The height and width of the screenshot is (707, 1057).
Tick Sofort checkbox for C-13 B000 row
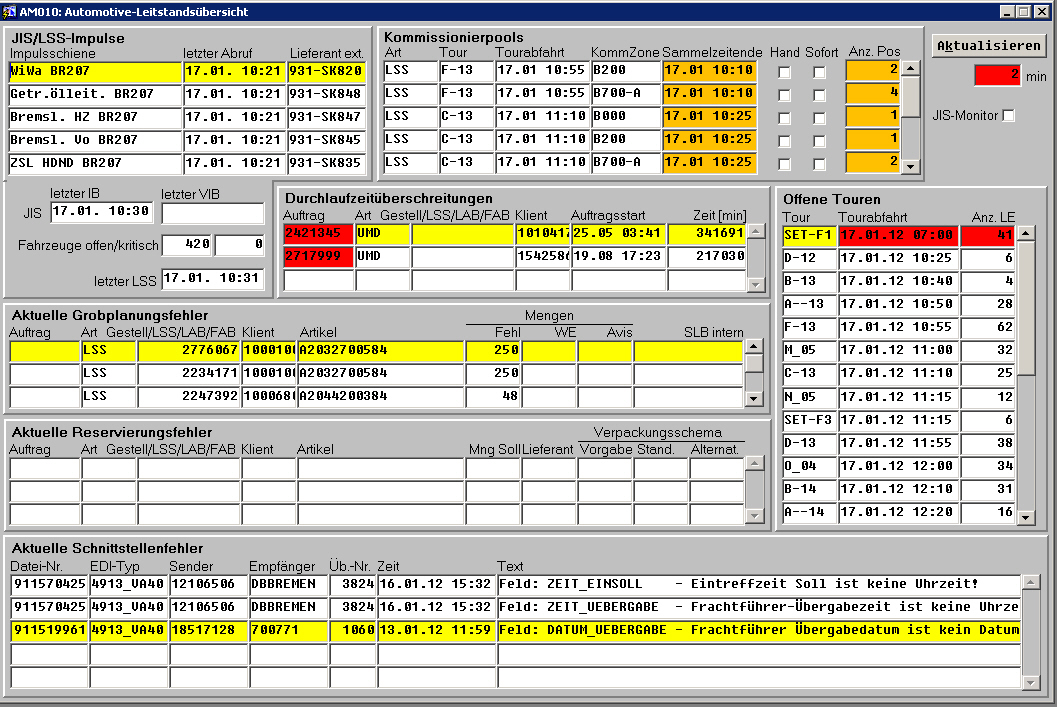tap(819, 117)
